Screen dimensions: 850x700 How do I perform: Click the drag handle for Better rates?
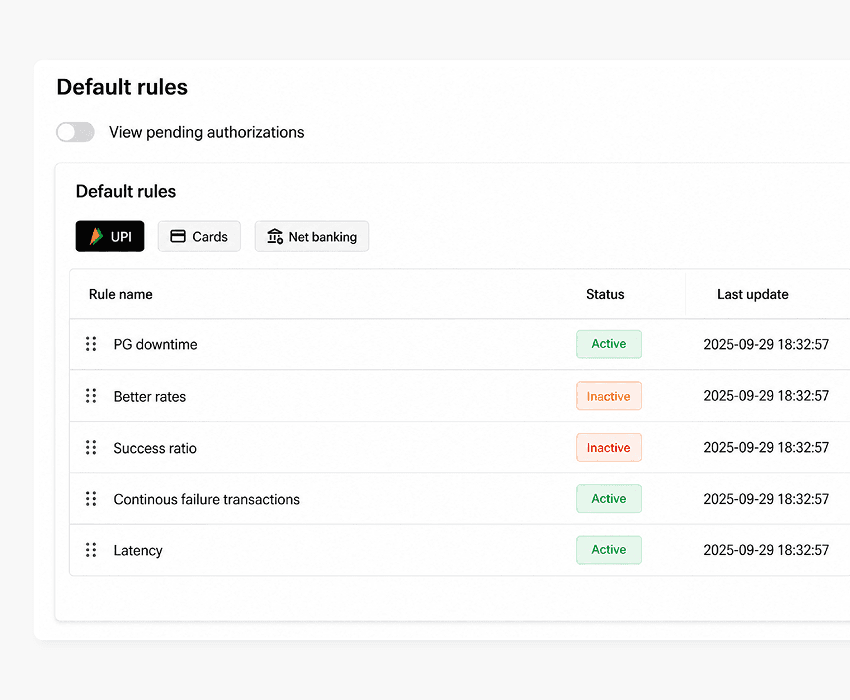pyautogui.click(x=91, y=396)
